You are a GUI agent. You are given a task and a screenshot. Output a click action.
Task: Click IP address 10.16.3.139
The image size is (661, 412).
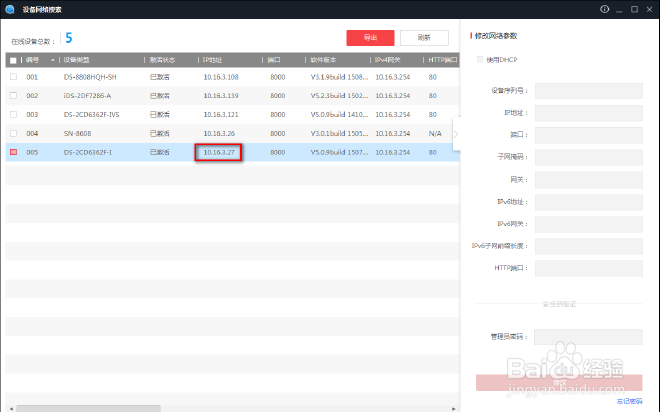[x=221, y=96]
